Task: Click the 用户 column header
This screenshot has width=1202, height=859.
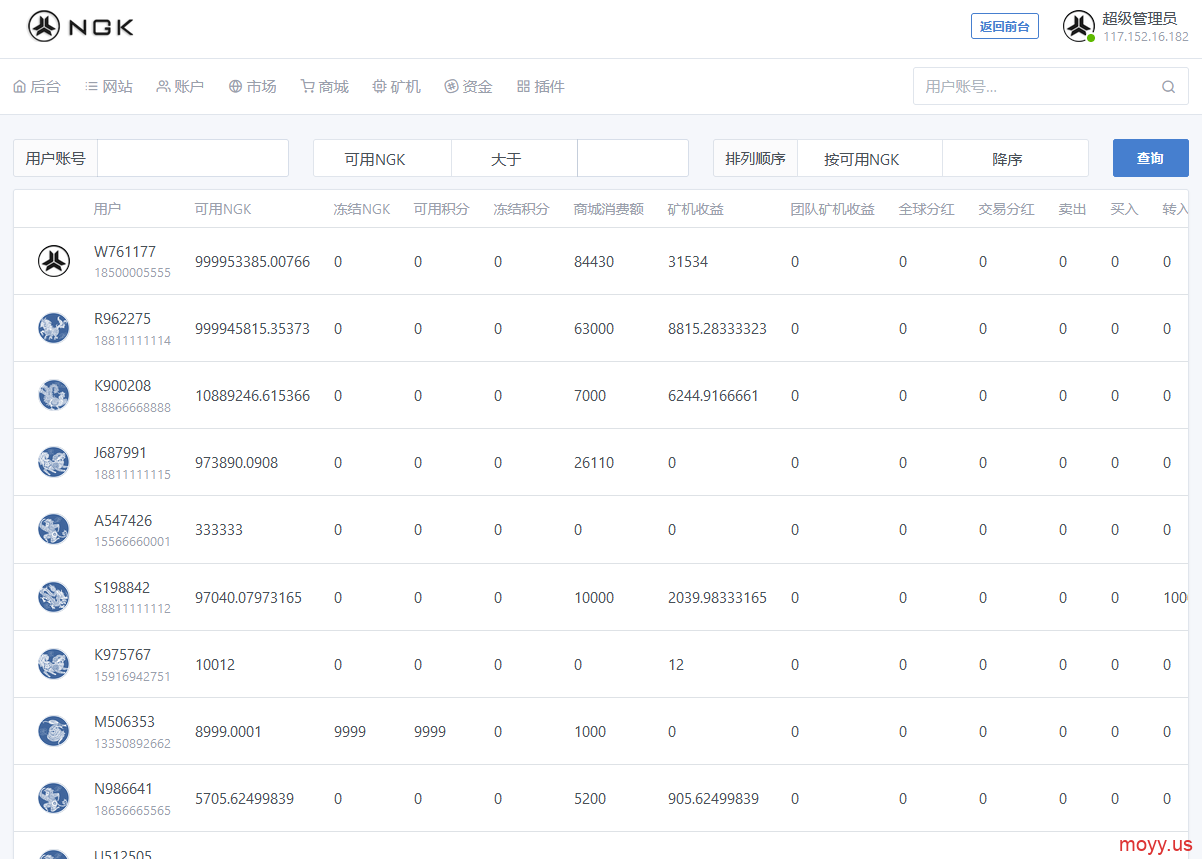Action: 108,209
